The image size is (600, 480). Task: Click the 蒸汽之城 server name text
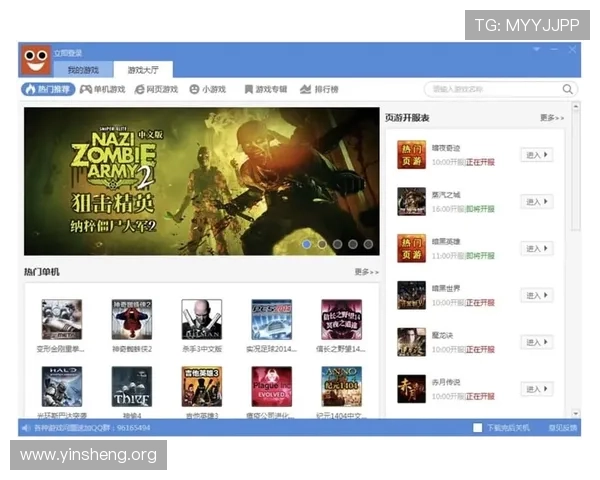tap(446, 195)
